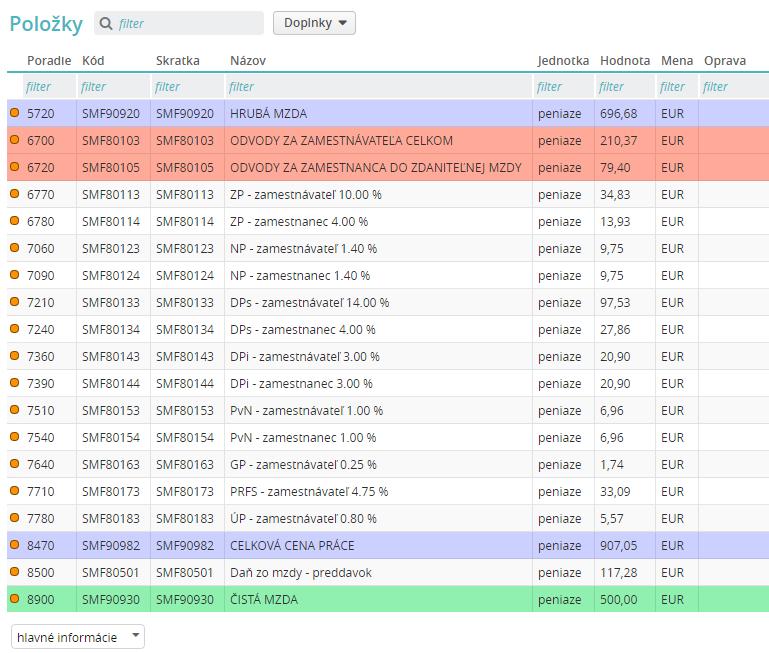Click the Oprava column filter field

734,87
